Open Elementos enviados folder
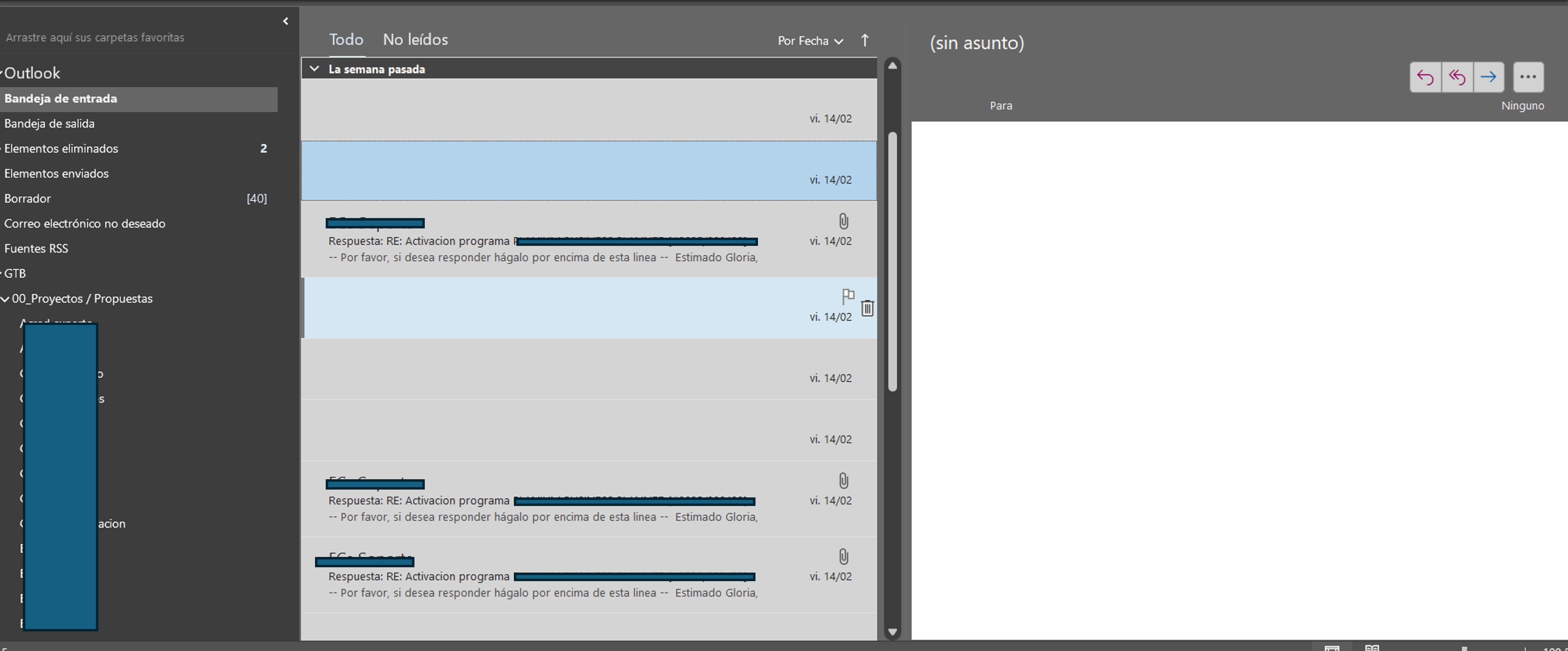Image resolution: width=1568 pixels, height=651 pixels. (x=139, y=174)
